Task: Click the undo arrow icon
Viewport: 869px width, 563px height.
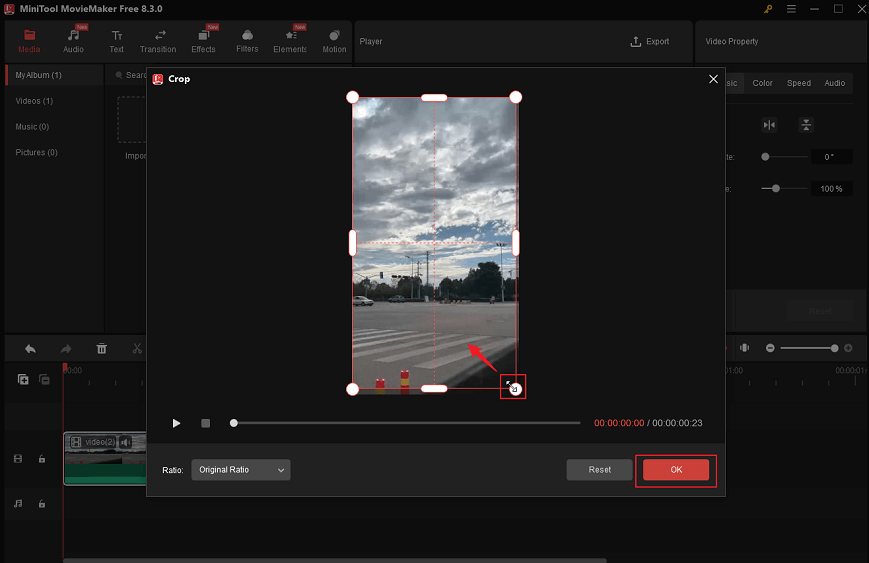Action: pos(30,349)
